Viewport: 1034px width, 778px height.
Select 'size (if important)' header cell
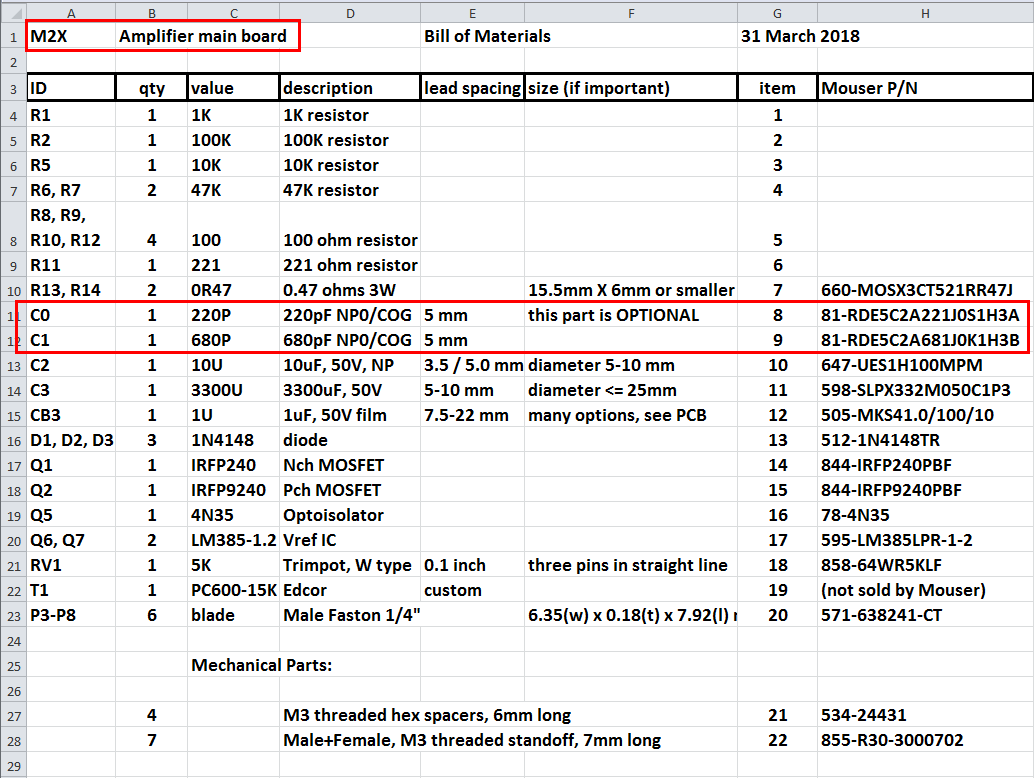click(631, 88)
